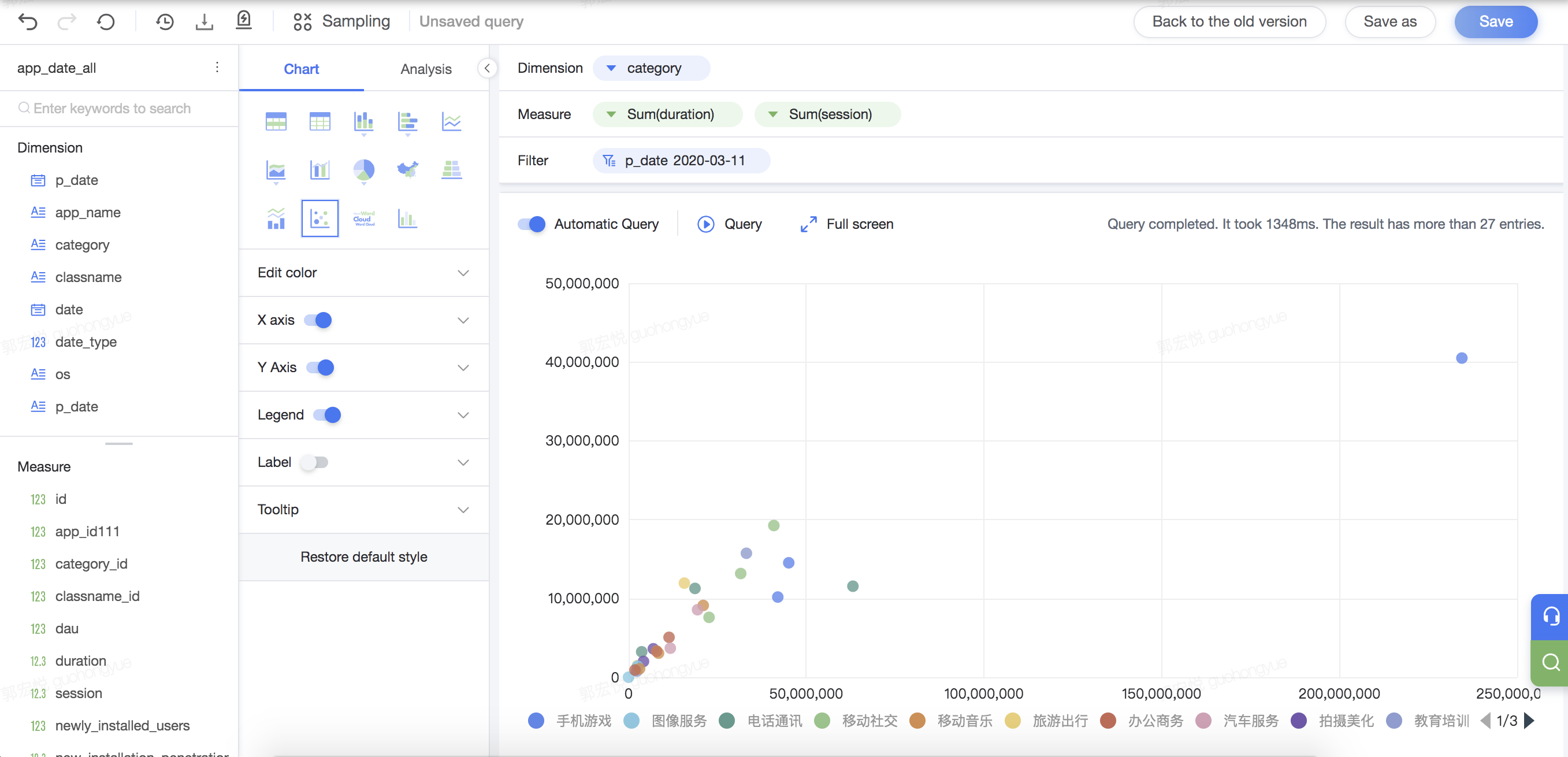Open chart in Full screen

point(847,224)
